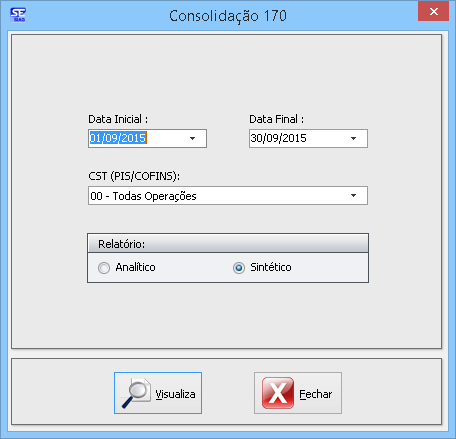The height and width of the screenshot is (439, 456).
Task: Click the year 2015 in Data Final
Action: click(294, 138)
